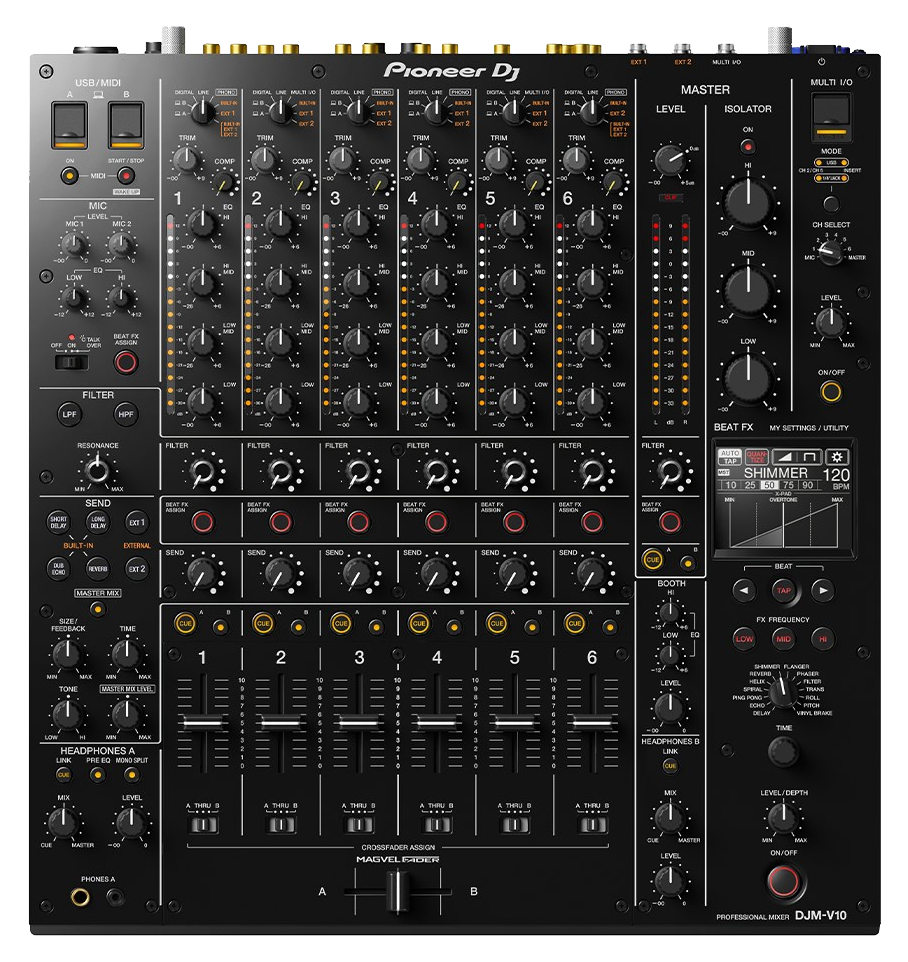This screenshot has height=962, width=908.
Task: Select the EXT 1 external send
Action: click(137, 522)
